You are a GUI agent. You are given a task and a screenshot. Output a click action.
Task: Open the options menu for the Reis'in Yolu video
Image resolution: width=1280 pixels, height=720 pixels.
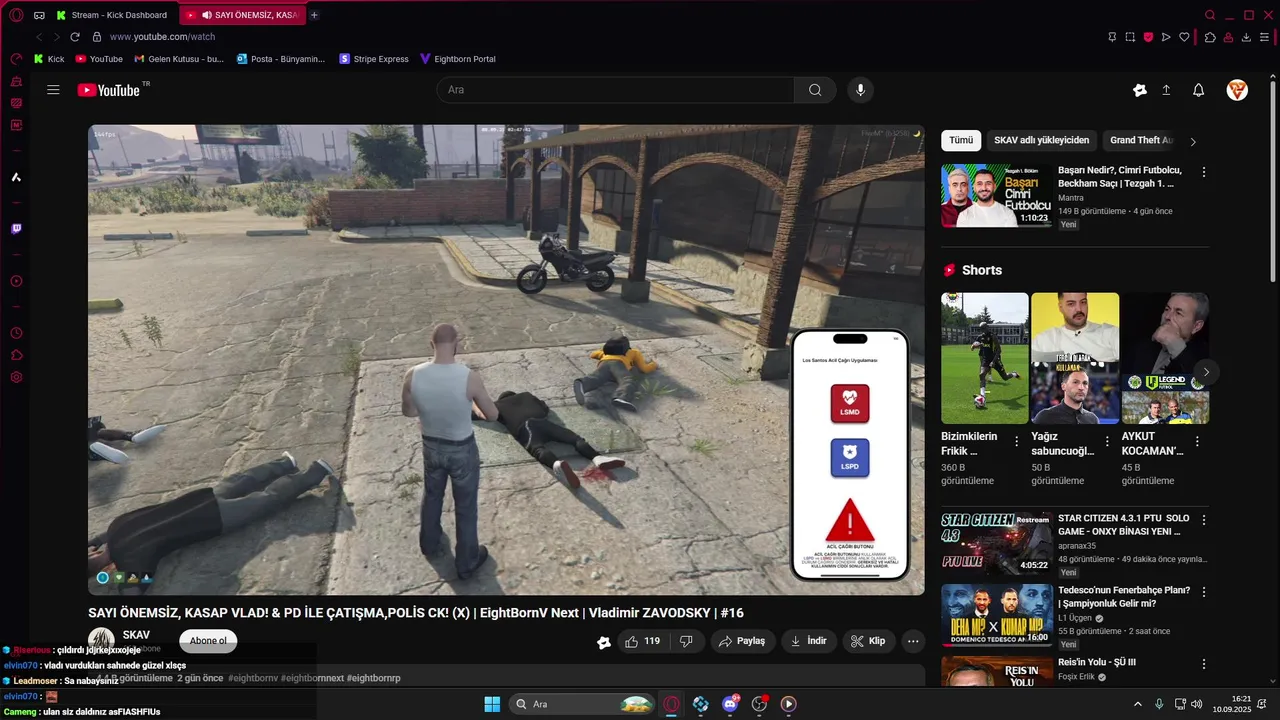click(1204, 664)
